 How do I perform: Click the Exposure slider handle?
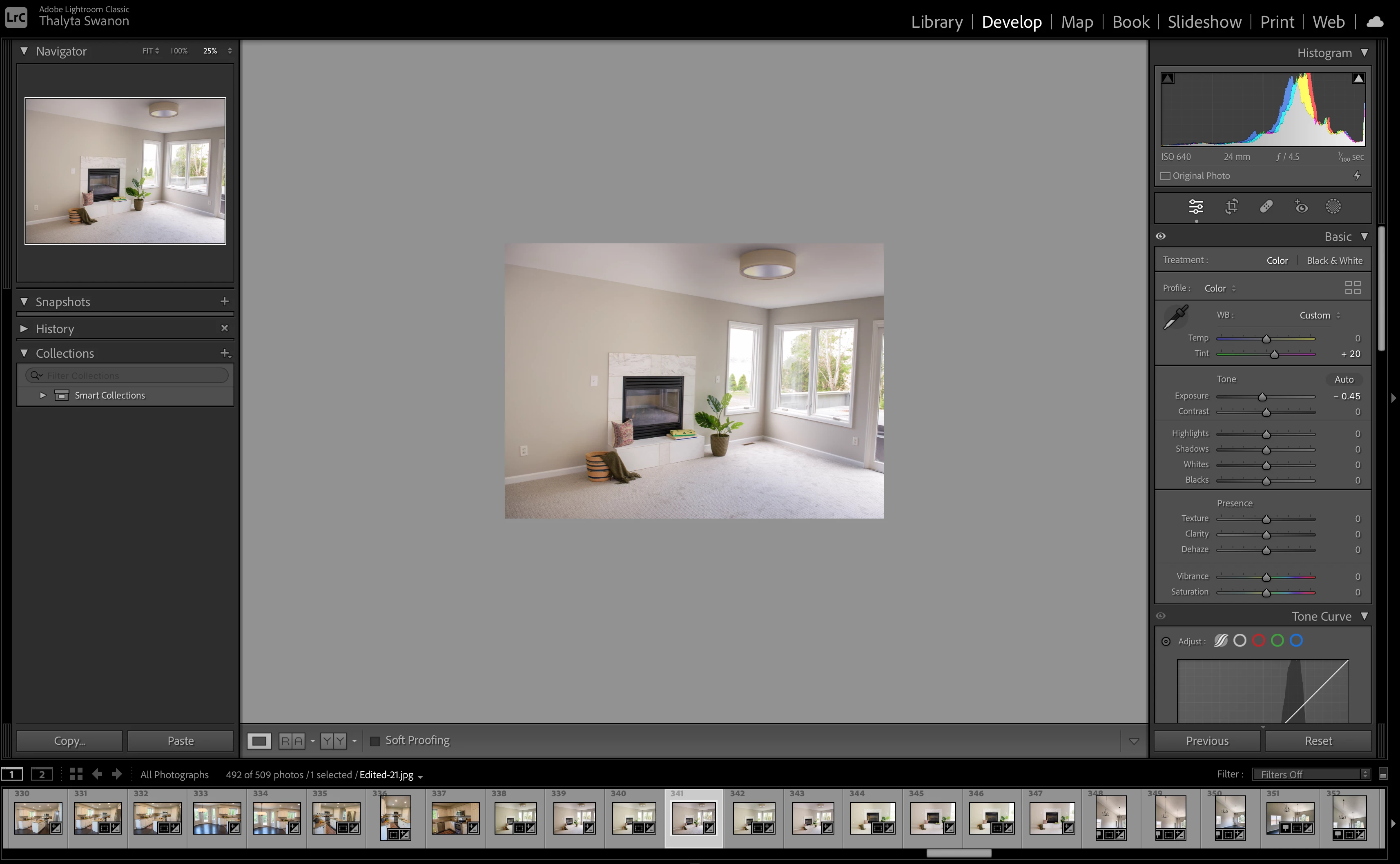(x=1262, y=397)
